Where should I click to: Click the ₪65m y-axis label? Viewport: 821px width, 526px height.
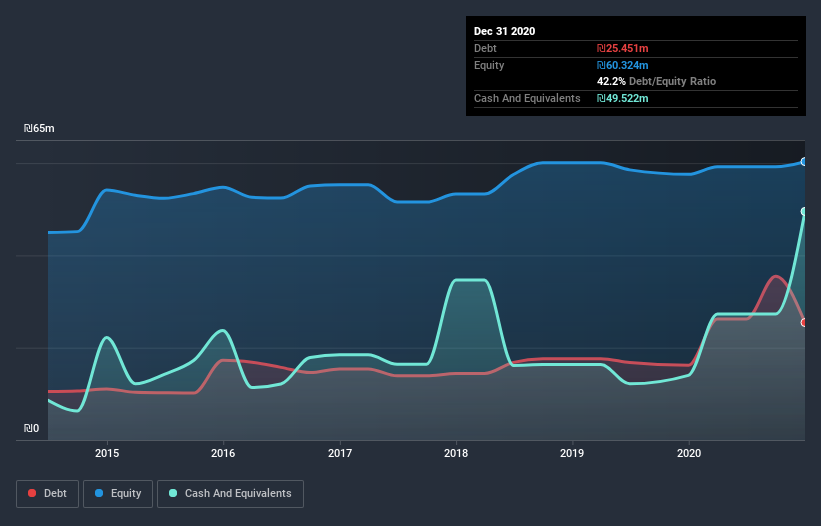pos(39,128)
